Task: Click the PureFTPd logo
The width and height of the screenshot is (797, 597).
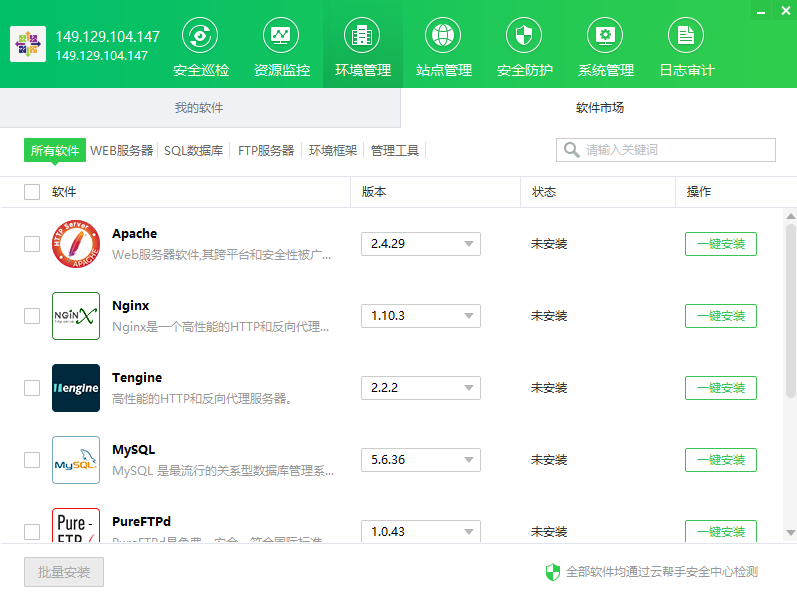Action: click(76, 525)
